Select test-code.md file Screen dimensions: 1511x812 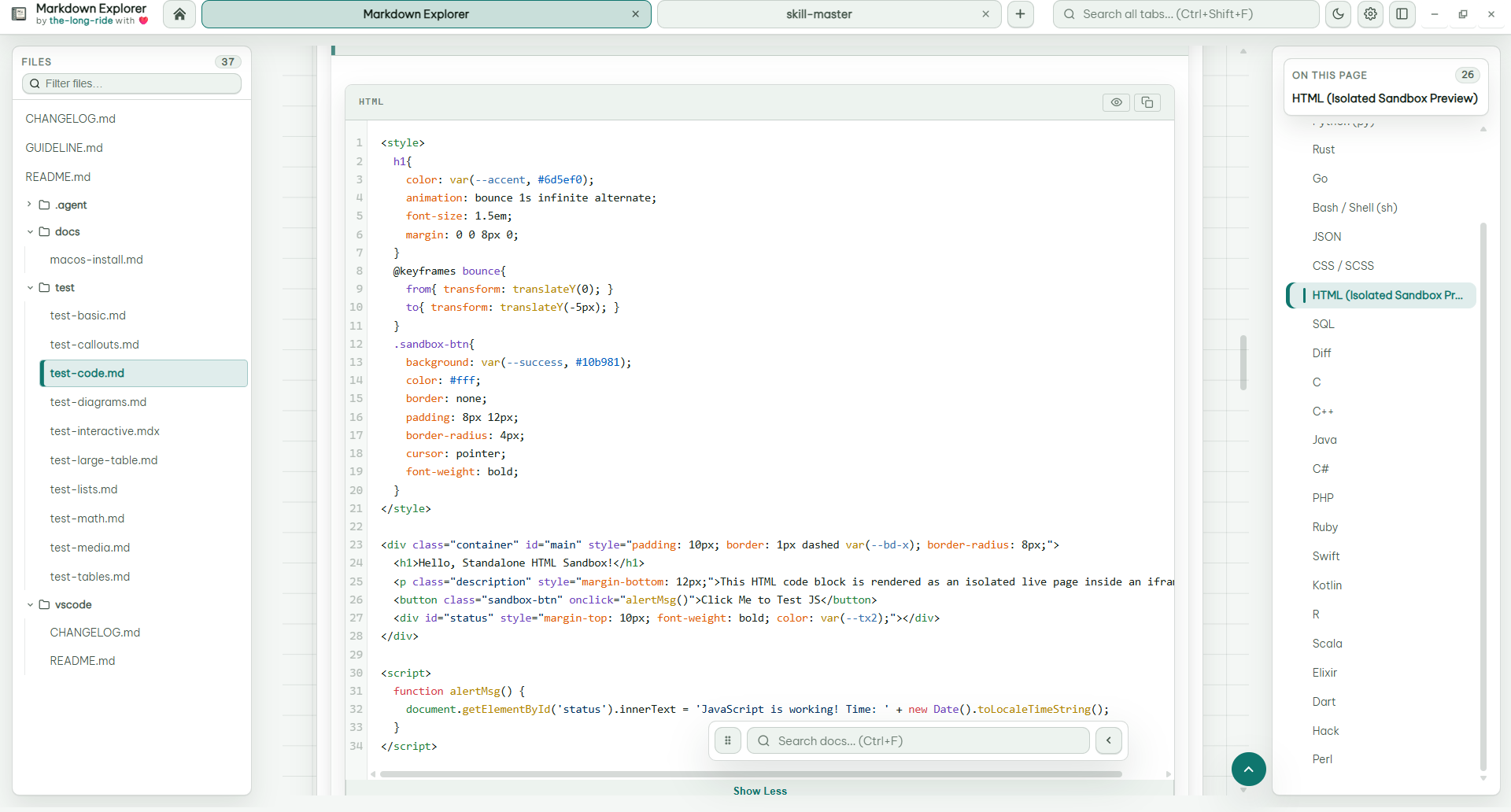(144, 373)
